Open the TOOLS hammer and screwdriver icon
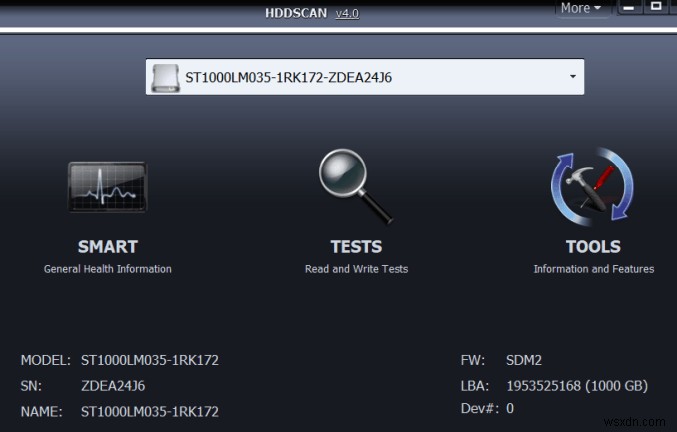Image resolution: width=677 pixels, height=432 pixels. tap(592, 186)
